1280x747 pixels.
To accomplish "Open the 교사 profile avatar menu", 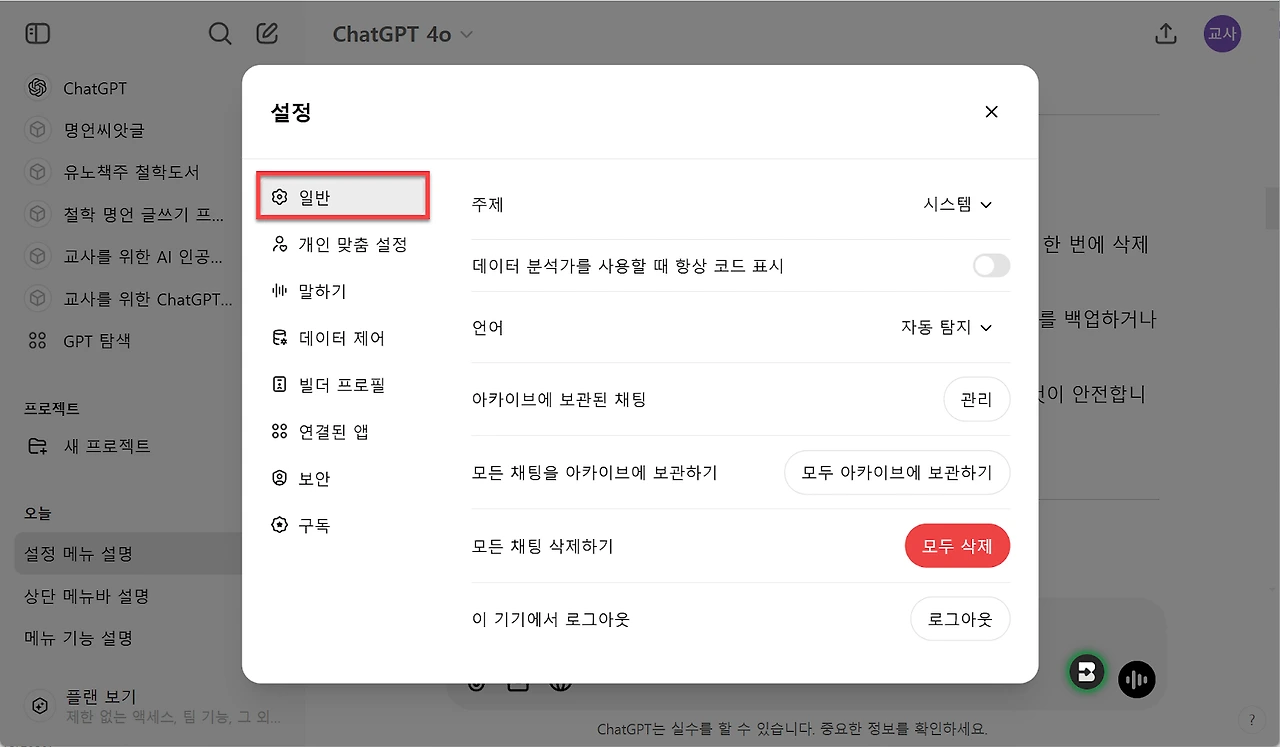I will pos(1222,34).
